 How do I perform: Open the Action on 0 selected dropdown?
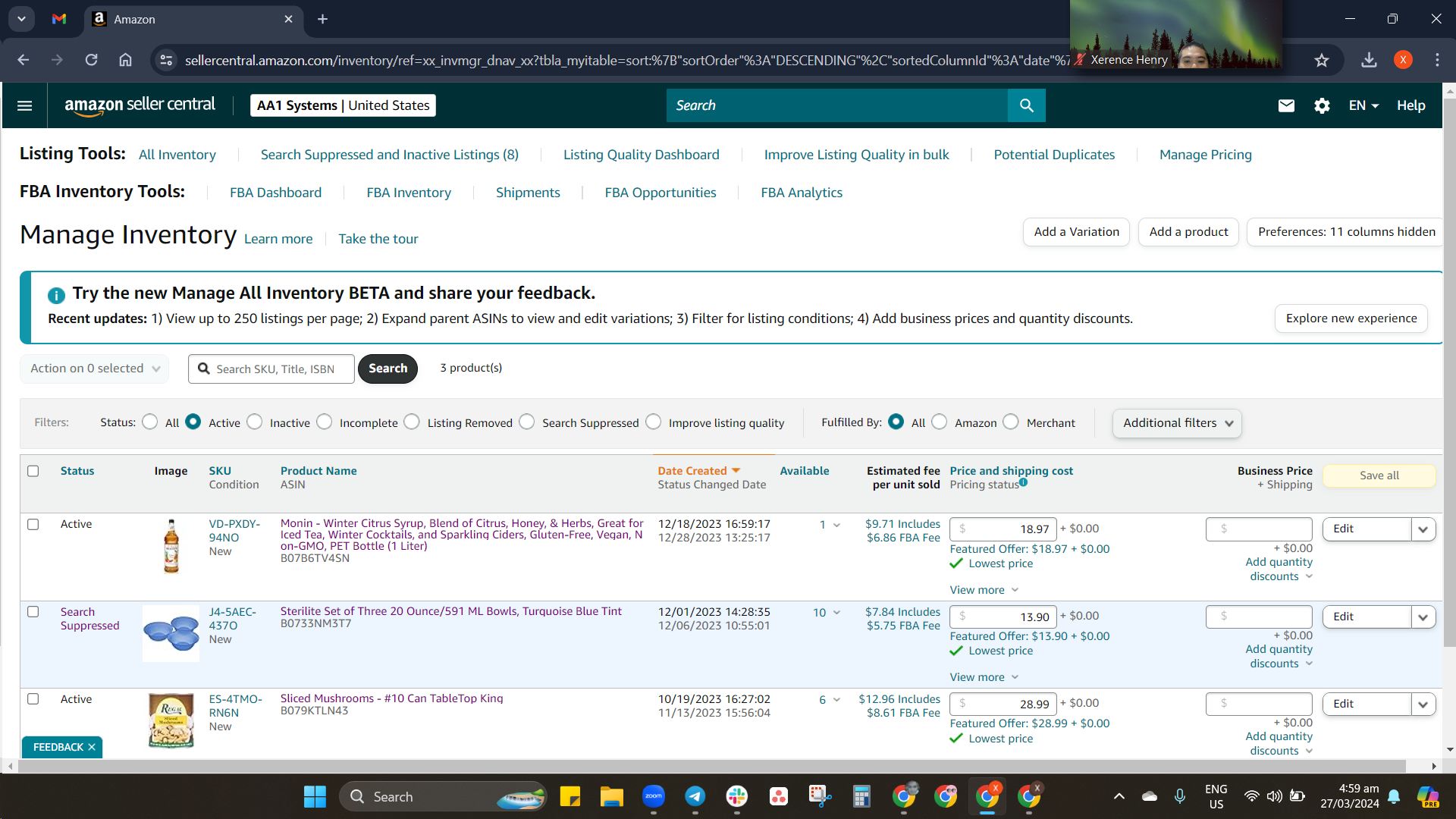pyautogui.click(x=95, y=369)
